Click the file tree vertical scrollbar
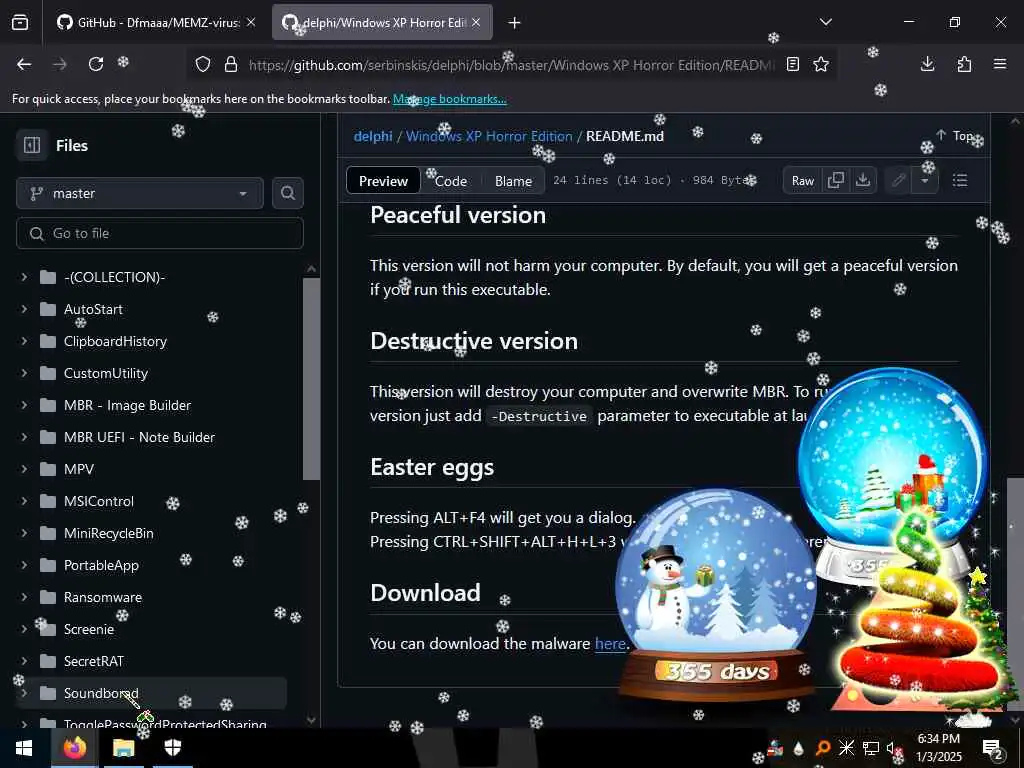 [312, 379]
